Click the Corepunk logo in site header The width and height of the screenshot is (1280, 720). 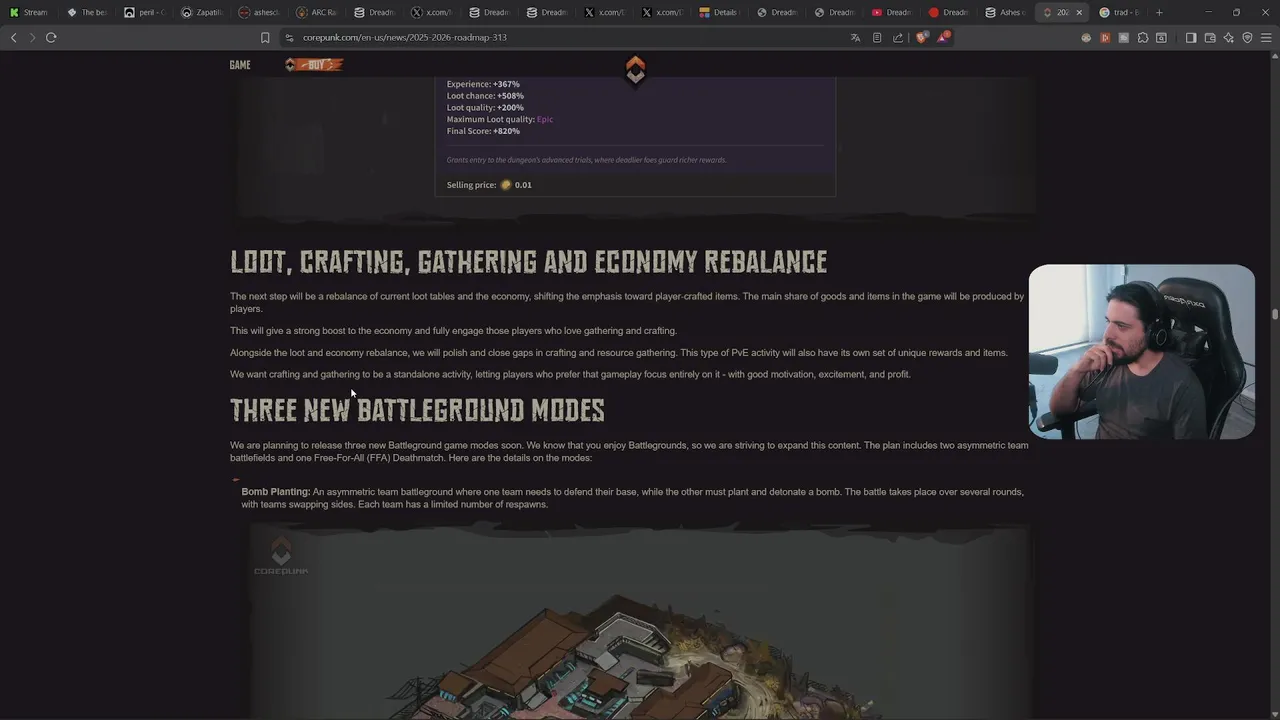tap(635, 70)
